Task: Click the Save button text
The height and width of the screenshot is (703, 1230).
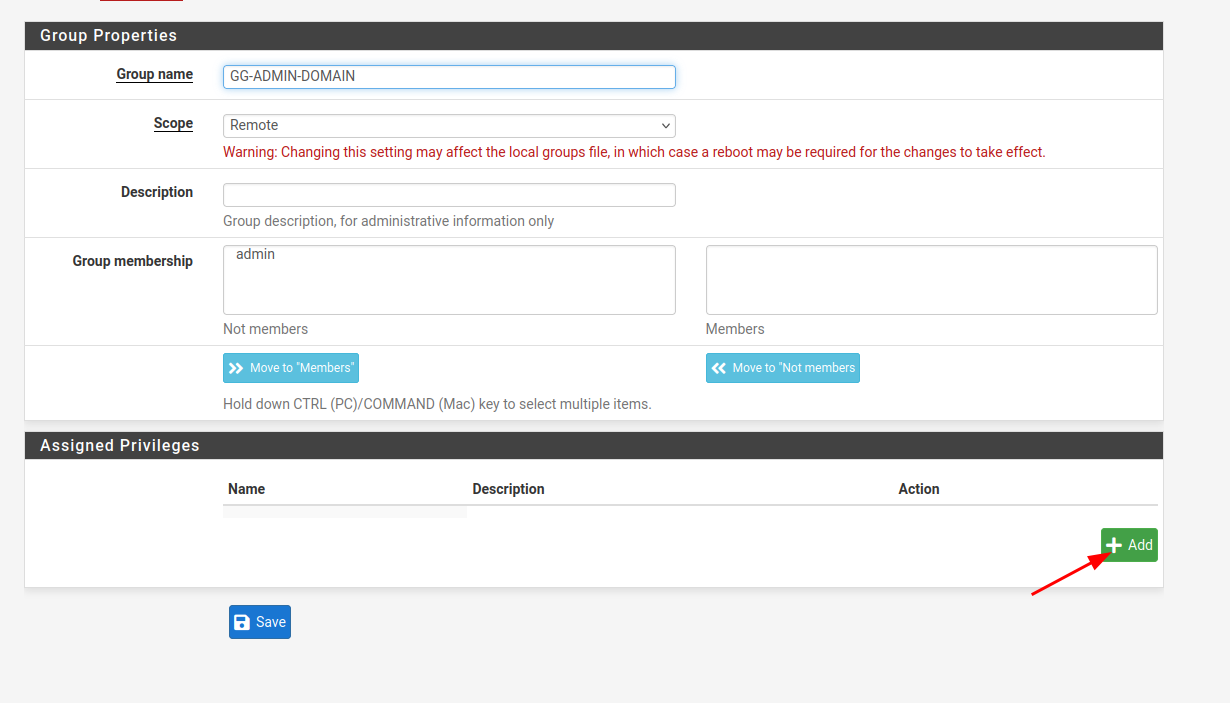Action: pyautogui.click(x=271, y=622)
